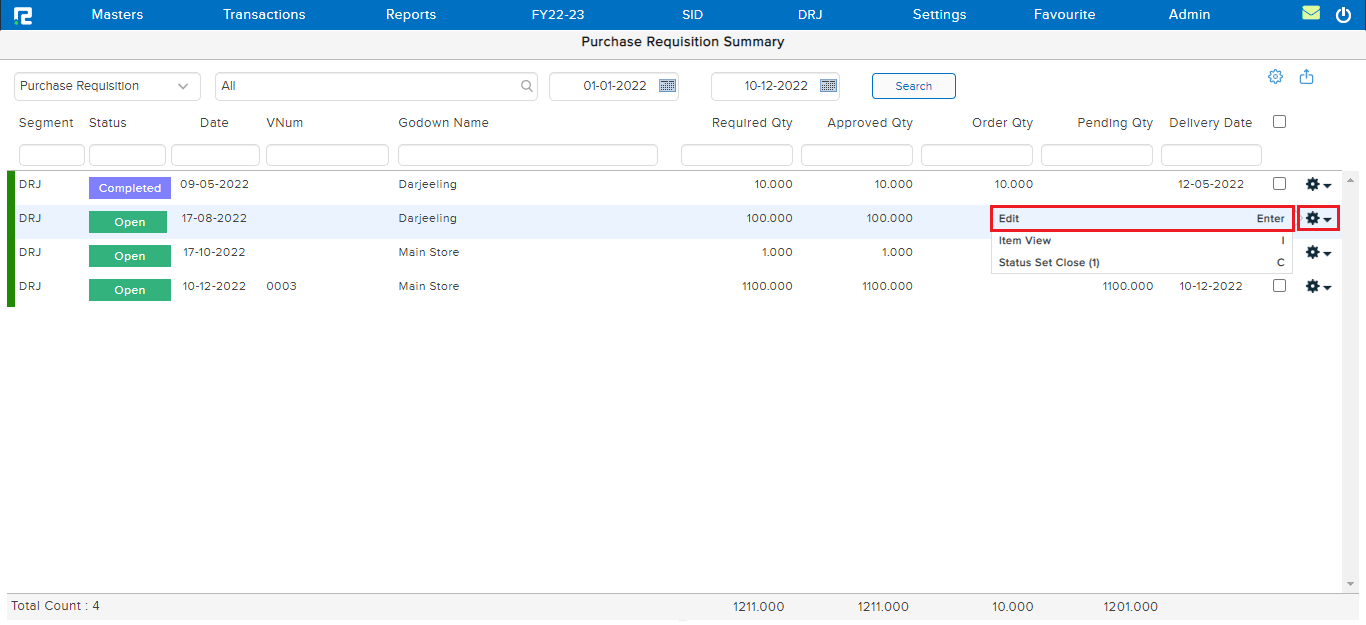
Task: Tick the checkbox for VNum 0003 row
Action: tap(1279, 286)
